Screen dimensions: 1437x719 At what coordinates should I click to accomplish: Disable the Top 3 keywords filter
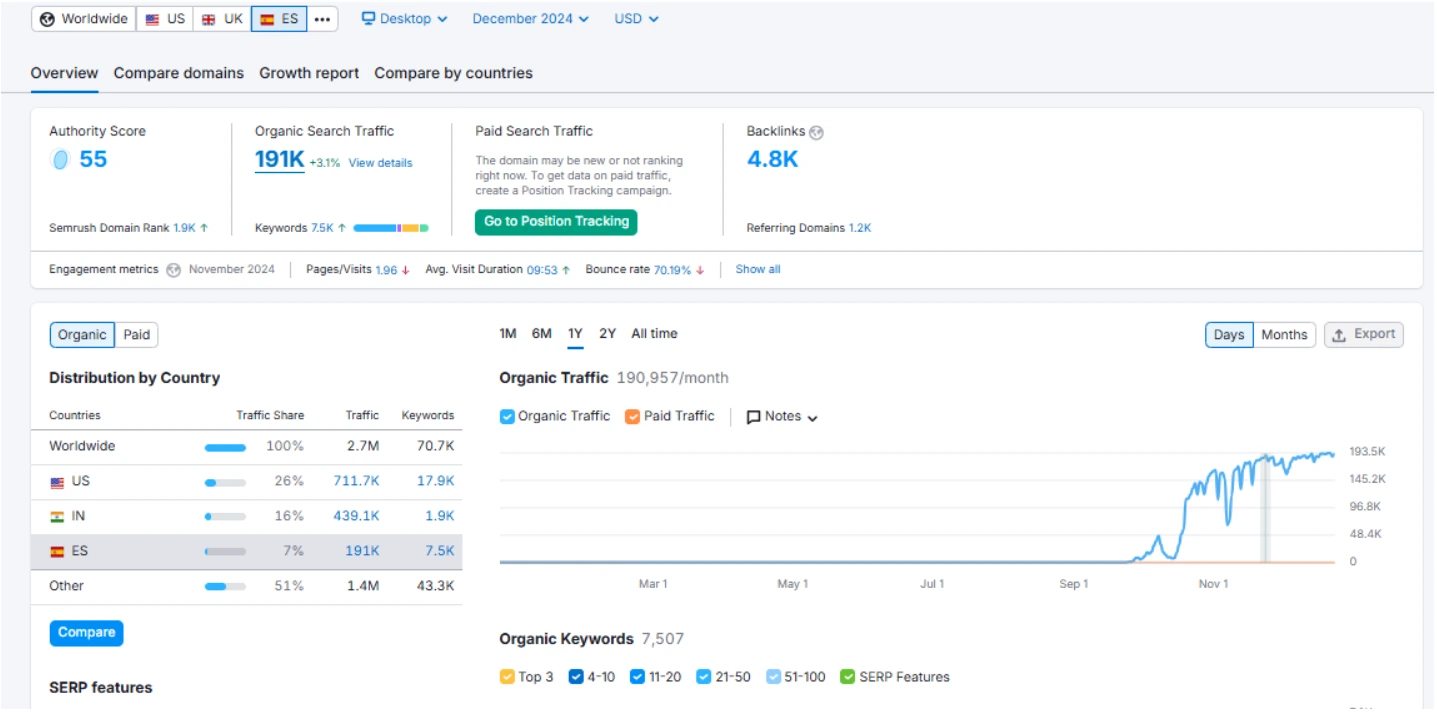coord(506,677)
